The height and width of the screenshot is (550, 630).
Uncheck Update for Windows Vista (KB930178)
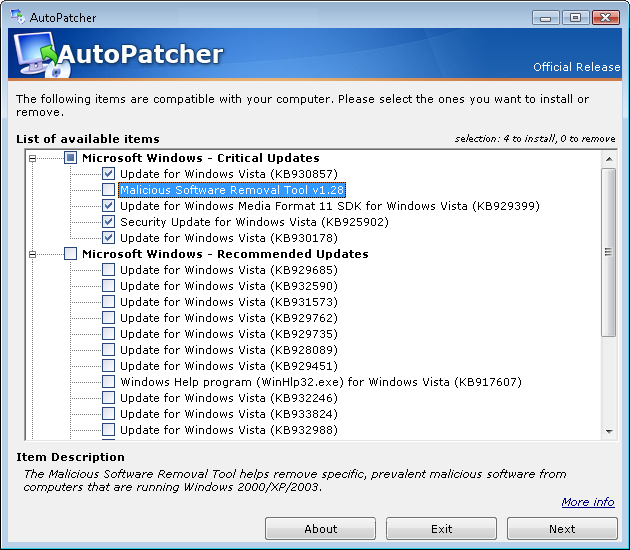point(108,238)
